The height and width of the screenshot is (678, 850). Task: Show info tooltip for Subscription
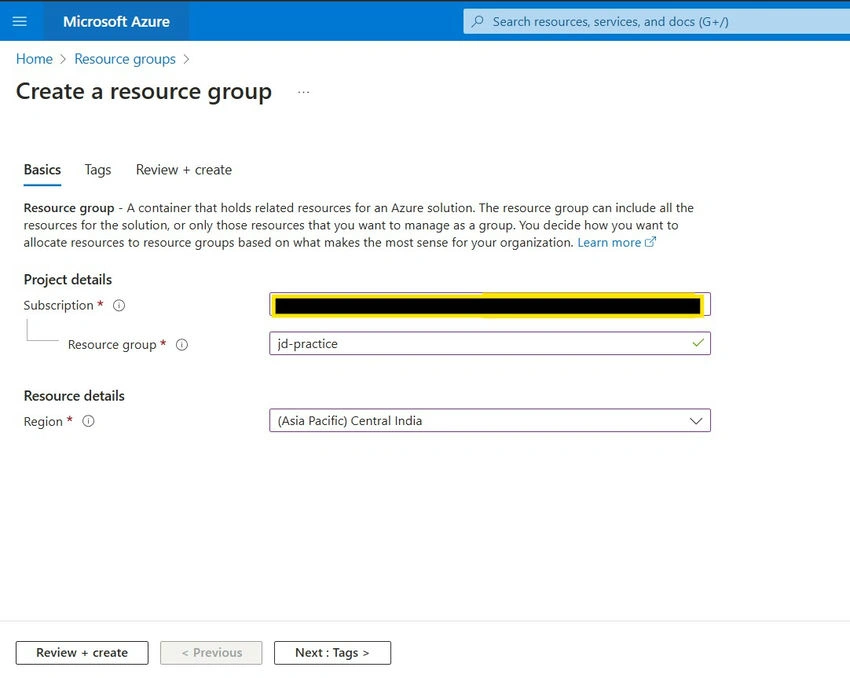tap(119, 306)
